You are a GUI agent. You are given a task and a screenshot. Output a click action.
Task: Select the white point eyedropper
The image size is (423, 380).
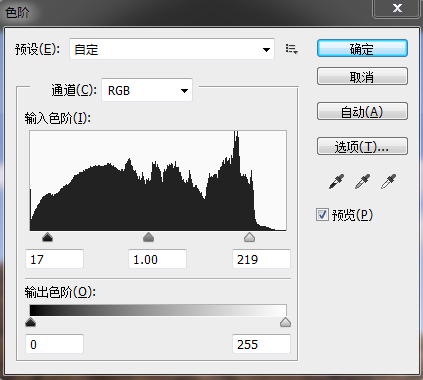point(388,182)
